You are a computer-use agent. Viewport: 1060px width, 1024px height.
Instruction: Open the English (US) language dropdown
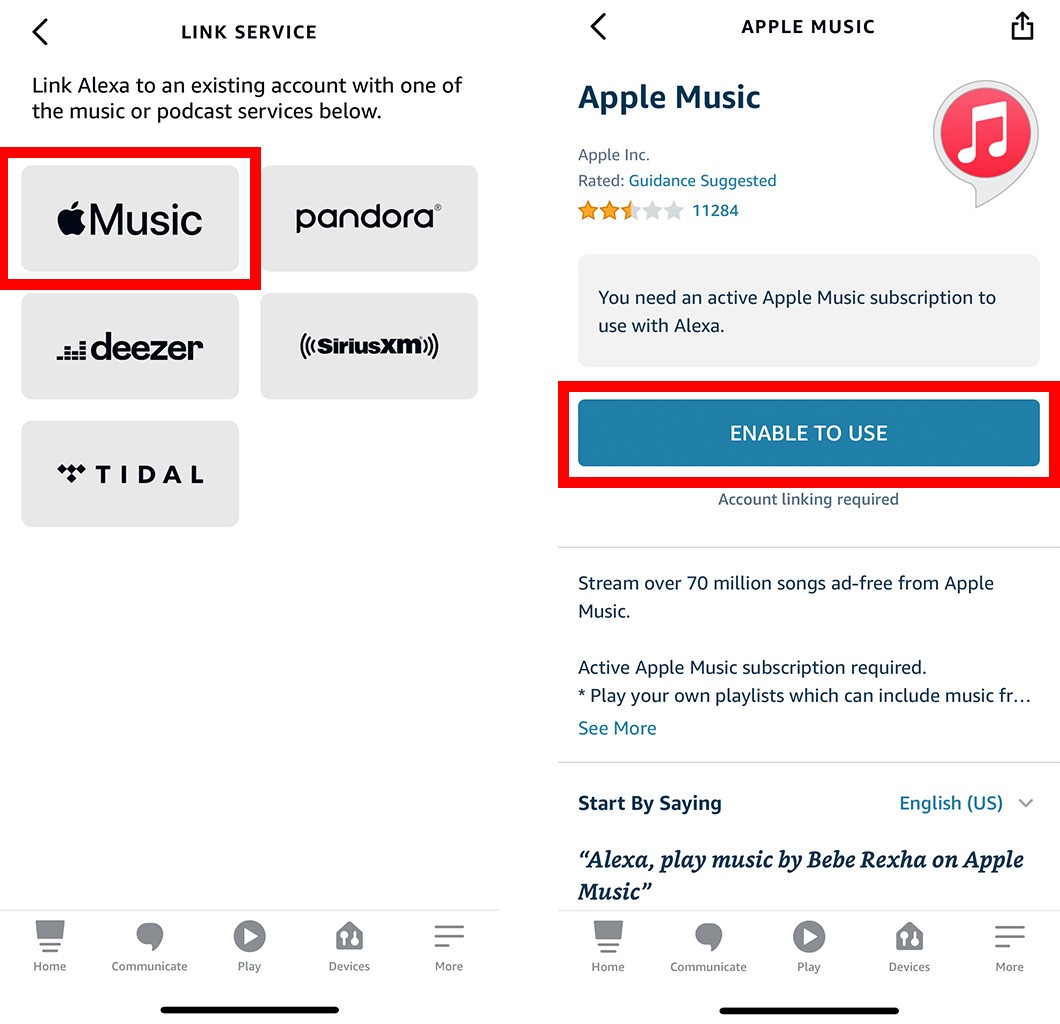click(x=951, y=803)
